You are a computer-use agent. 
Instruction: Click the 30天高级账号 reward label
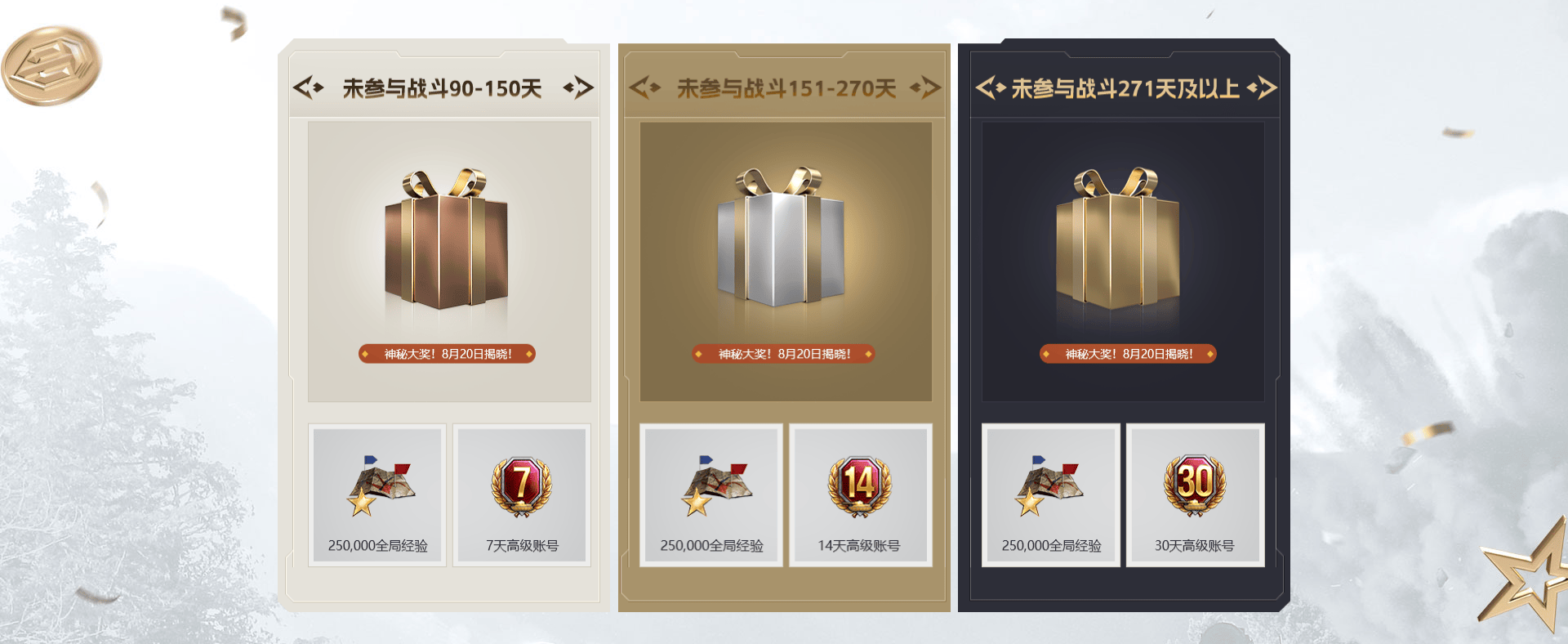point(1195,546)
